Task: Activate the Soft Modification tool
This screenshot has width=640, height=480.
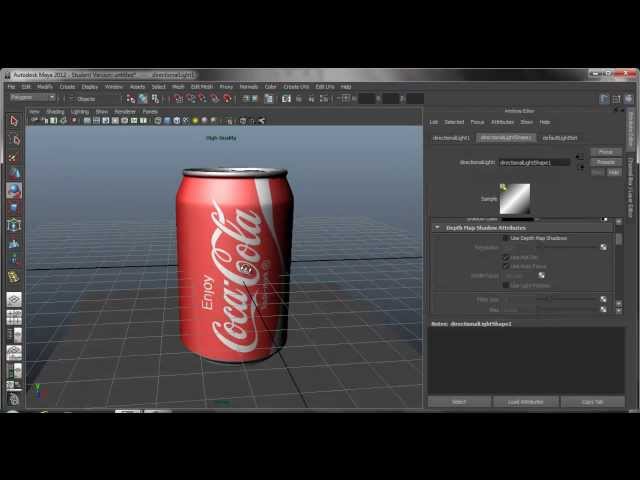Action: (x=14, y=243)
